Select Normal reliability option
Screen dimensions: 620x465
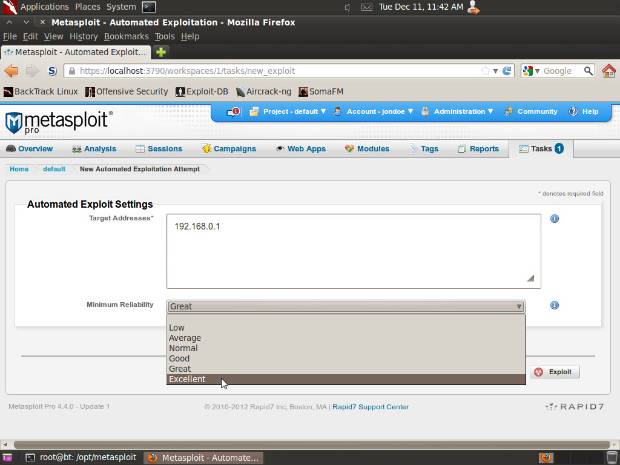pos(346,348)
